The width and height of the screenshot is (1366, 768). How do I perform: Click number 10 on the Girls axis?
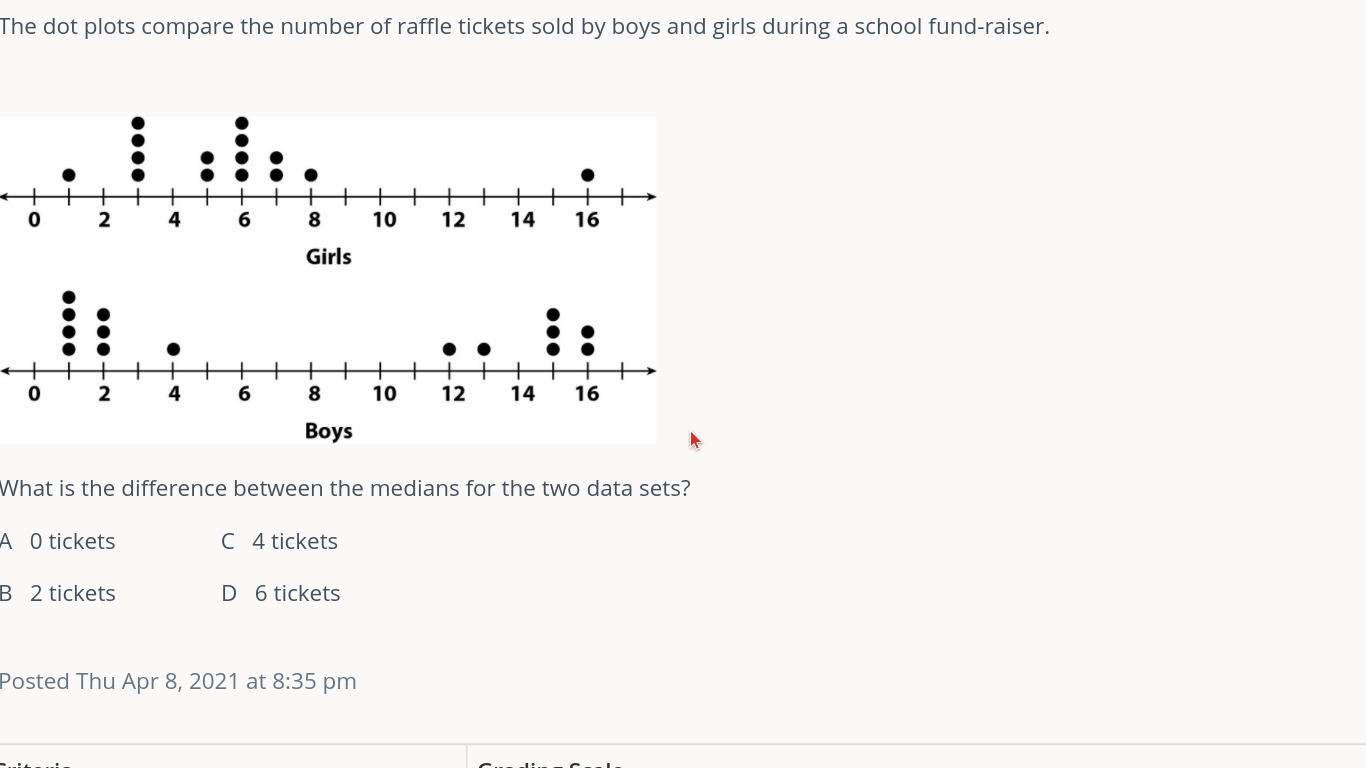click(384, 219)
